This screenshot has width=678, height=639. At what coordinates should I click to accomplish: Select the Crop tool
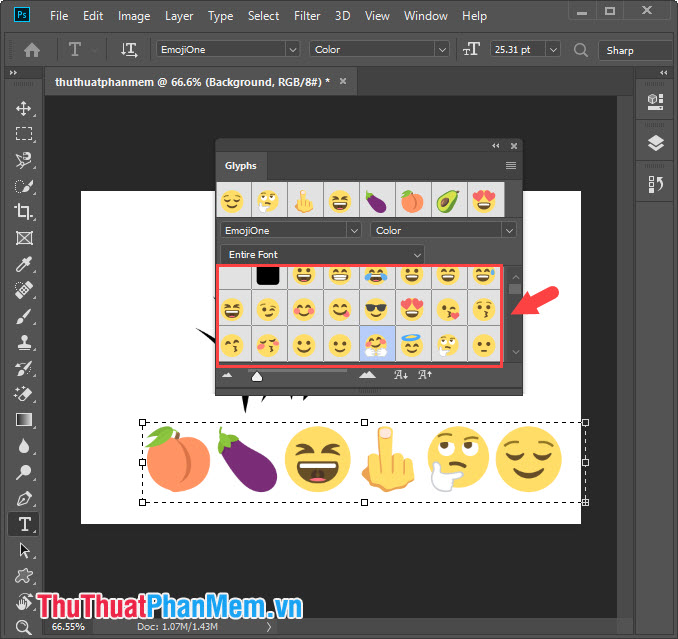point(24,212)
